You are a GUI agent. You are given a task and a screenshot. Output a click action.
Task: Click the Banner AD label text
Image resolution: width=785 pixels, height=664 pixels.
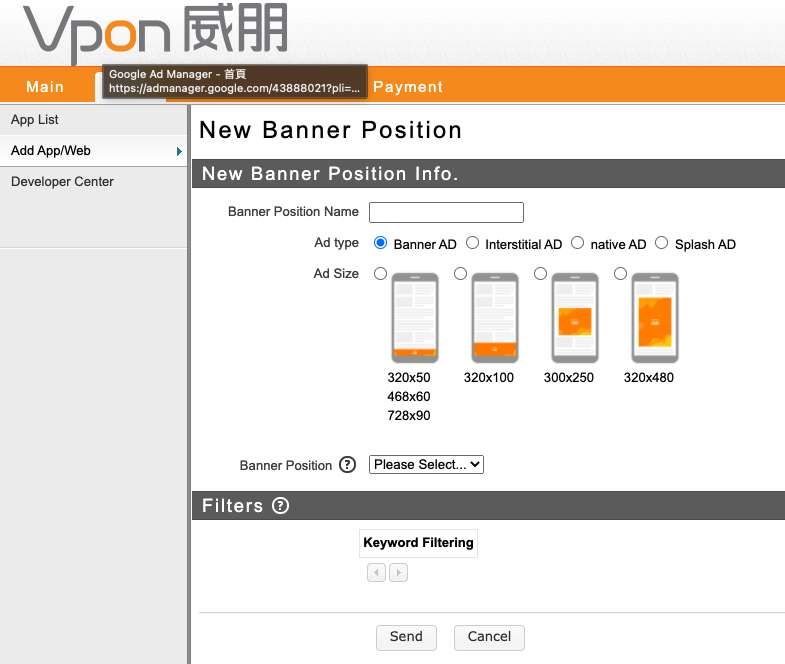425,244
